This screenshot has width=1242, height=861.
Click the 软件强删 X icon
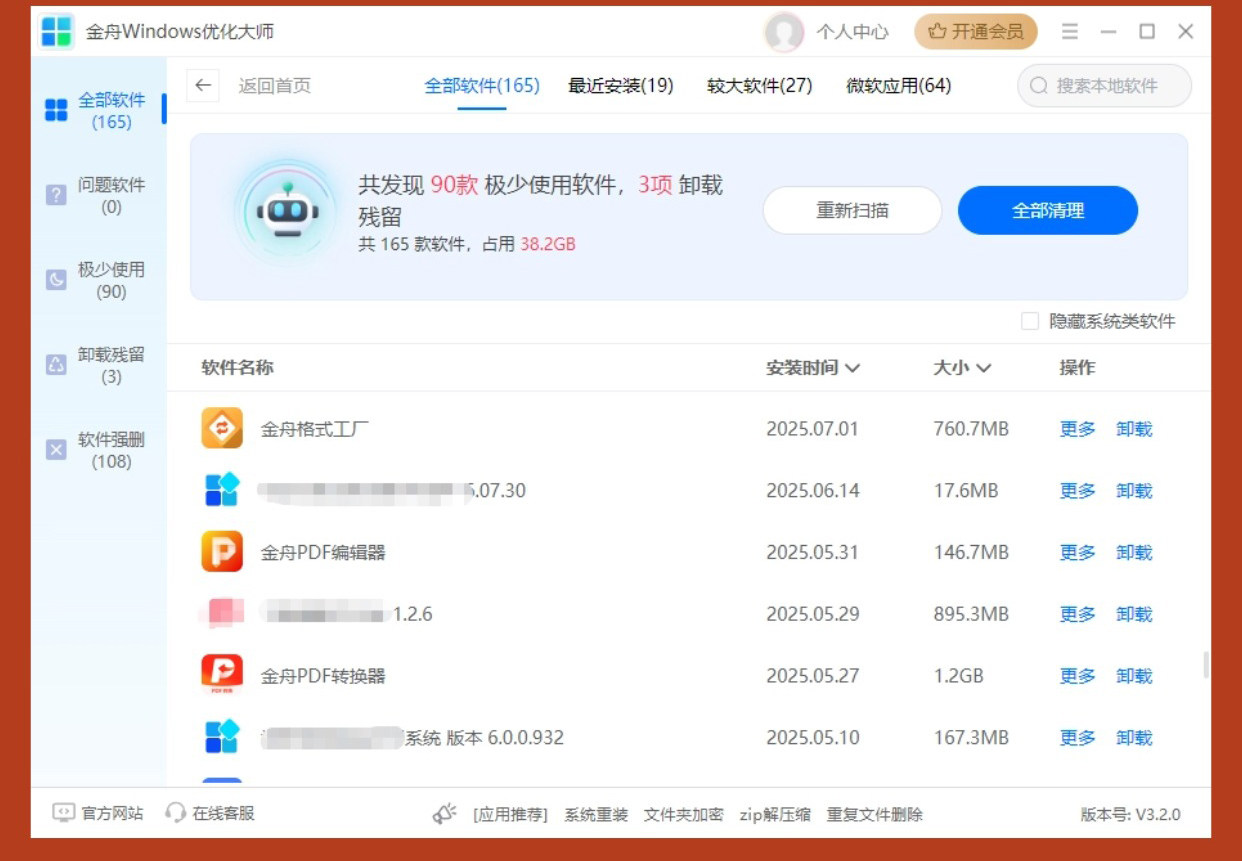56,450
